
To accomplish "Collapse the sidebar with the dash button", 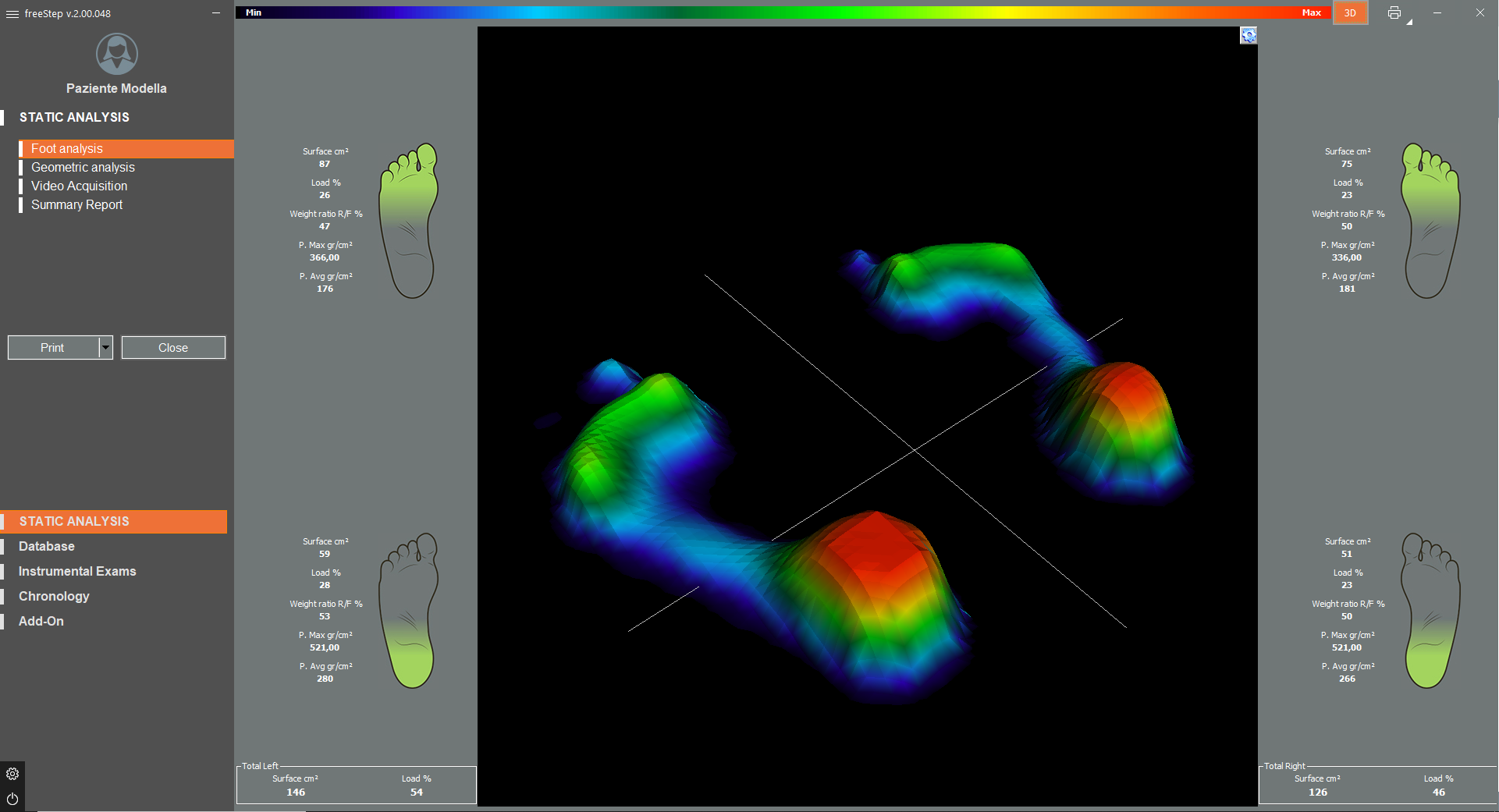I will (216, 13).
